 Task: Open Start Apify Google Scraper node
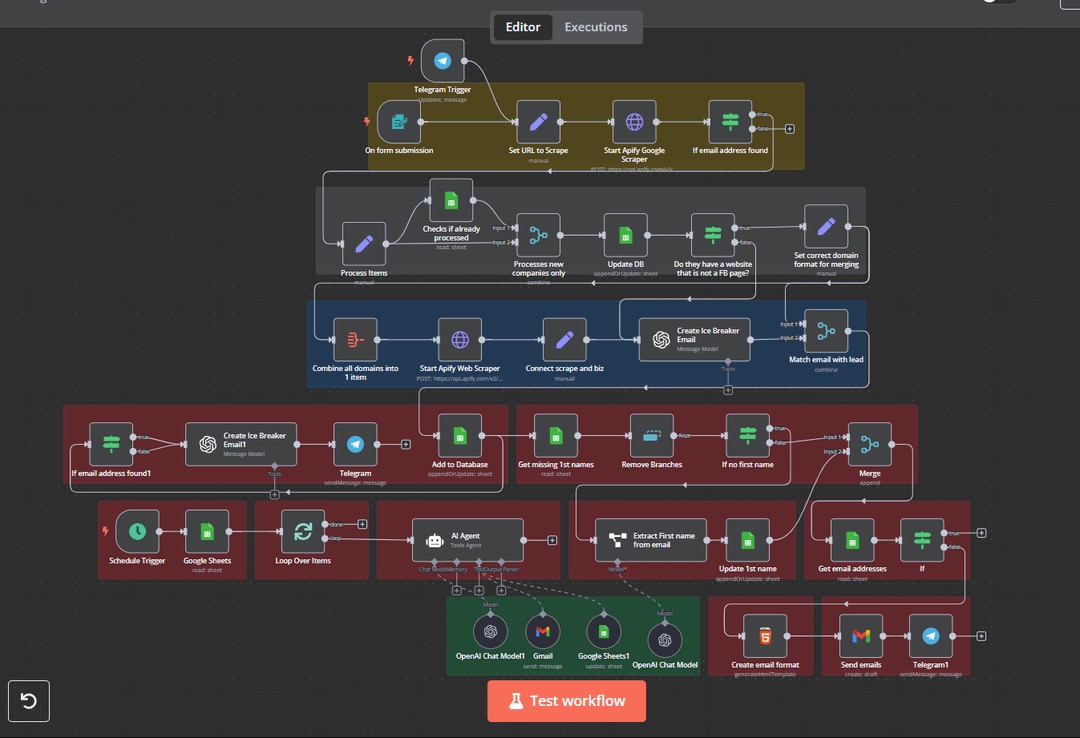(634, 122)
